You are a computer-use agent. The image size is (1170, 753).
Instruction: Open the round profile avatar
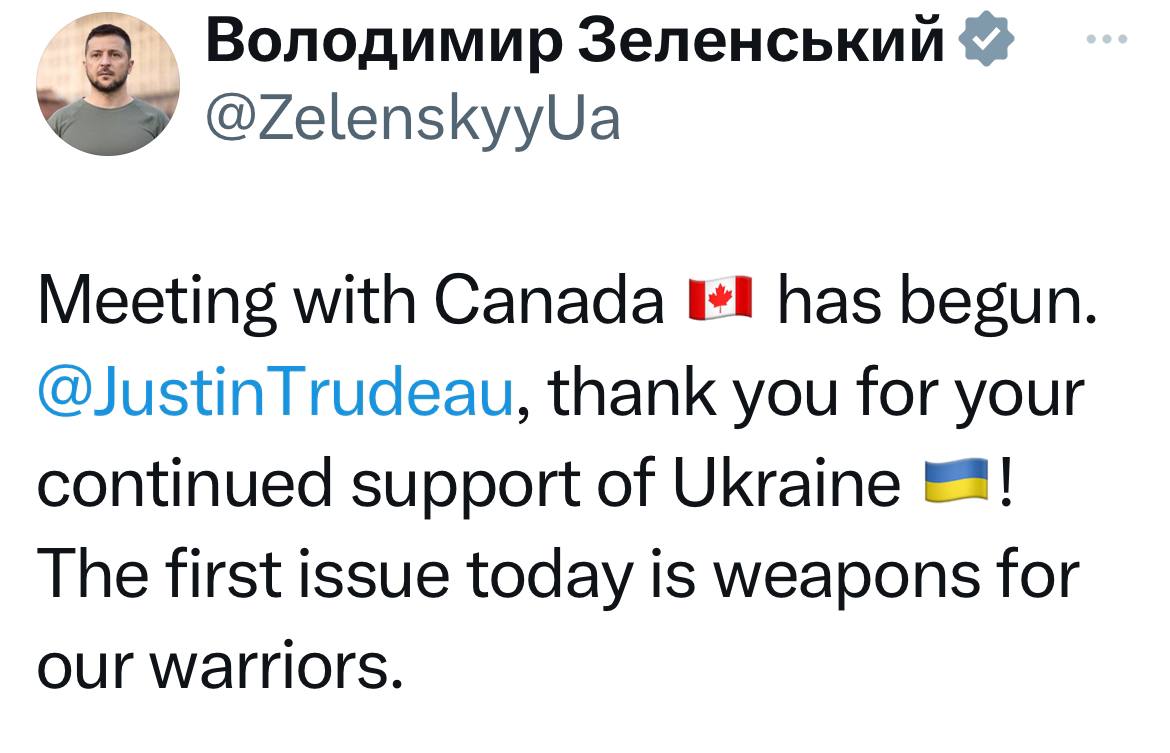click(108, 84)
